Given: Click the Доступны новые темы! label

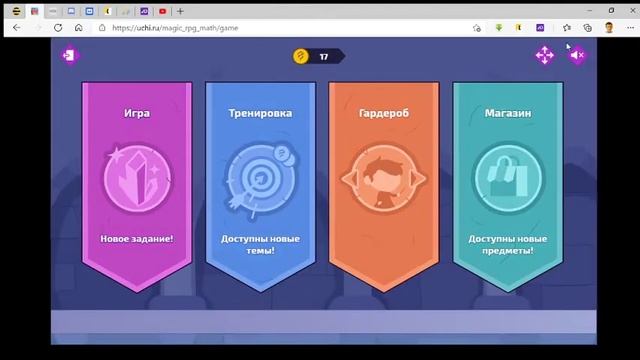Looking at the screenshot, I should point(260,244).
